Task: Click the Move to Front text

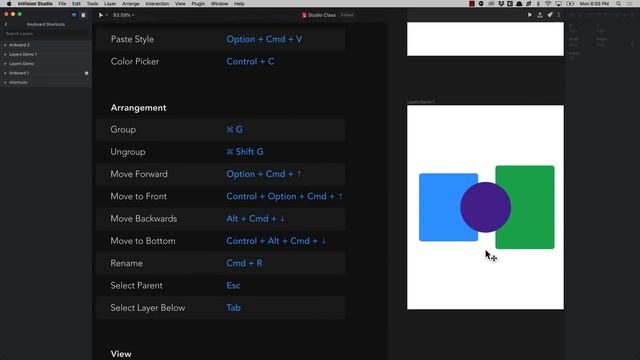Action: click(138, 196)
